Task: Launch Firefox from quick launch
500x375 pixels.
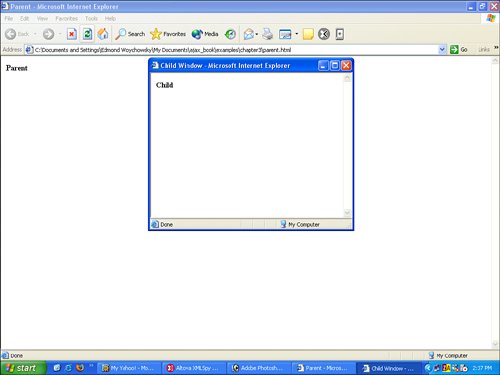Action: (80, 368)
